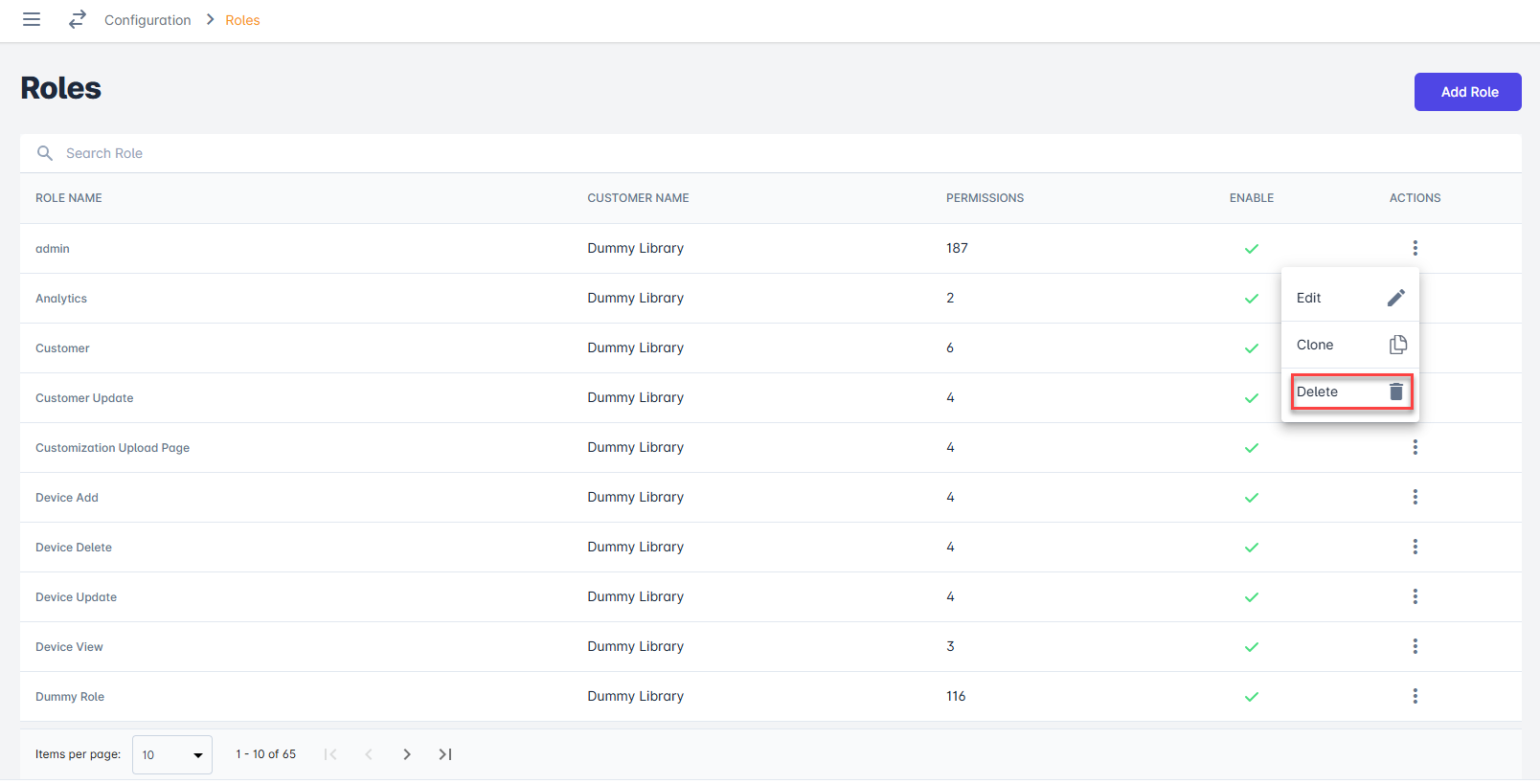Jump to the last page of roles
Viewport: 1540px width, 784px height.
(445, 754)
